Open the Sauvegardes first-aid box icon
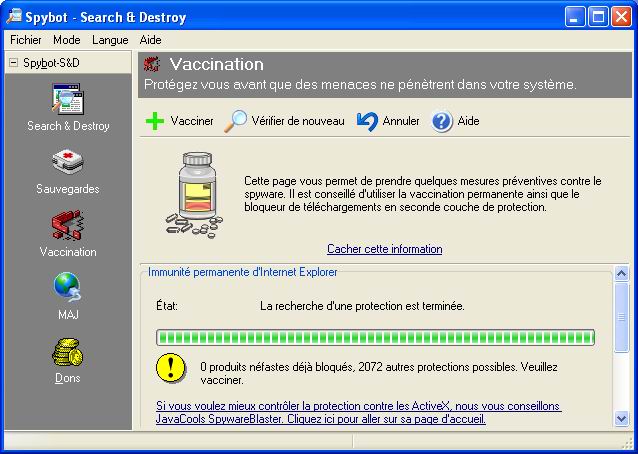 (67, 163)
